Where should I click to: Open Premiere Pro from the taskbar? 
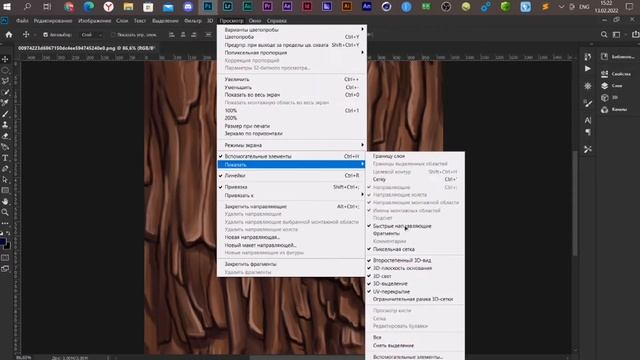click(x=267, y=7)
